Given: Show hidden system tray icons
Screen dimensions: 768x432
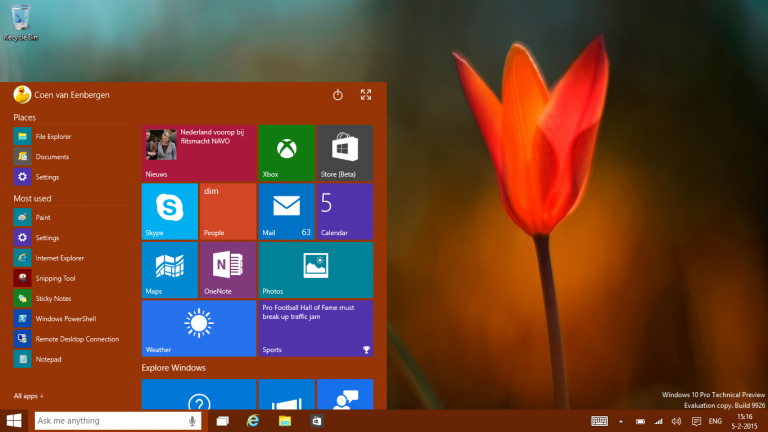Looking at the screenshot, I should (x=620, y=421).
